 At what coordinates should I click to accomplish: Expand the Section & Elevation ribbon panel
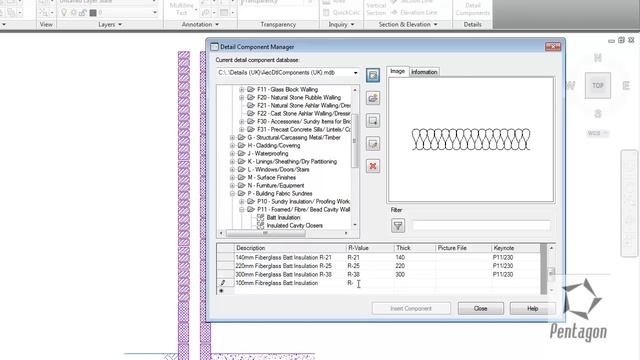(x=408, y=24)
